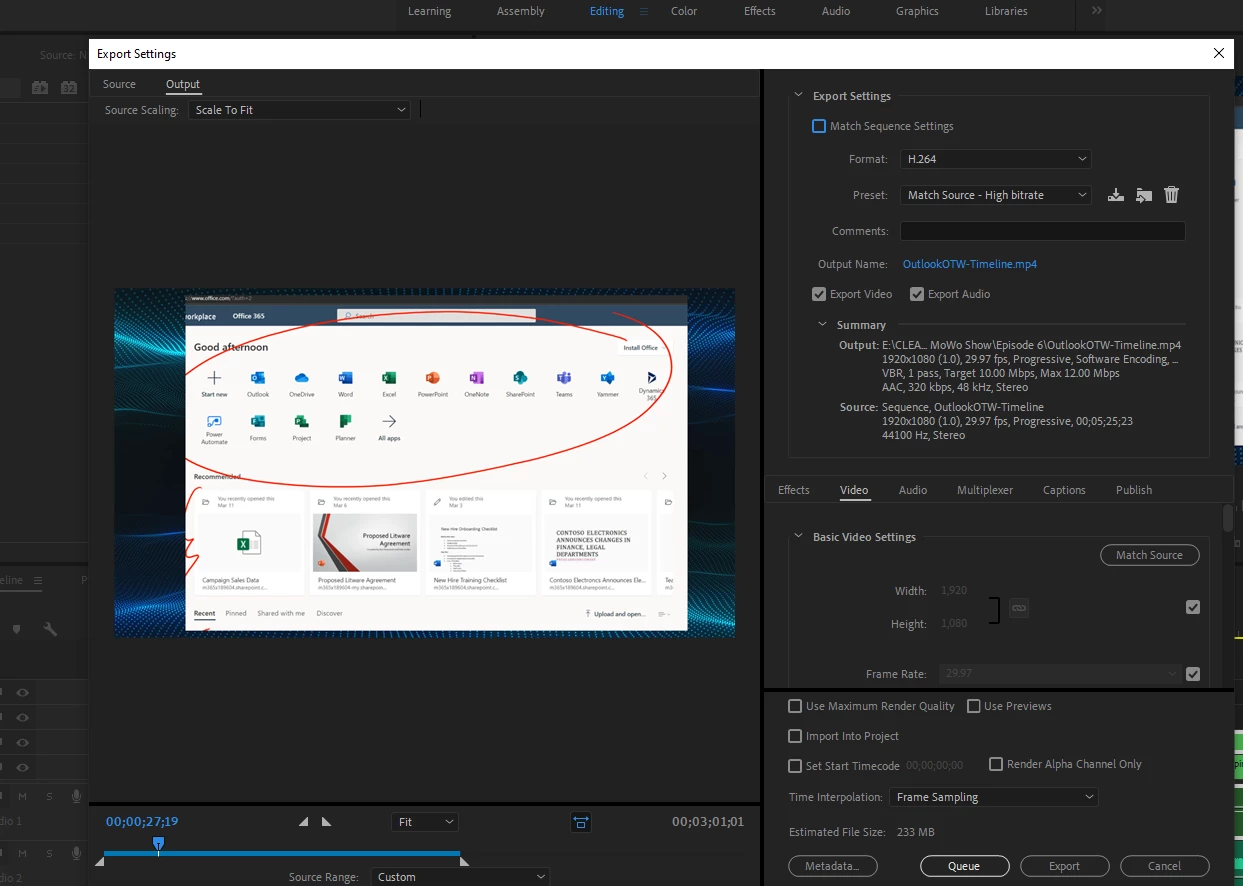Switch to the Source tab
Viewport: 1243px width, 886px height.
tap(119, 84)
